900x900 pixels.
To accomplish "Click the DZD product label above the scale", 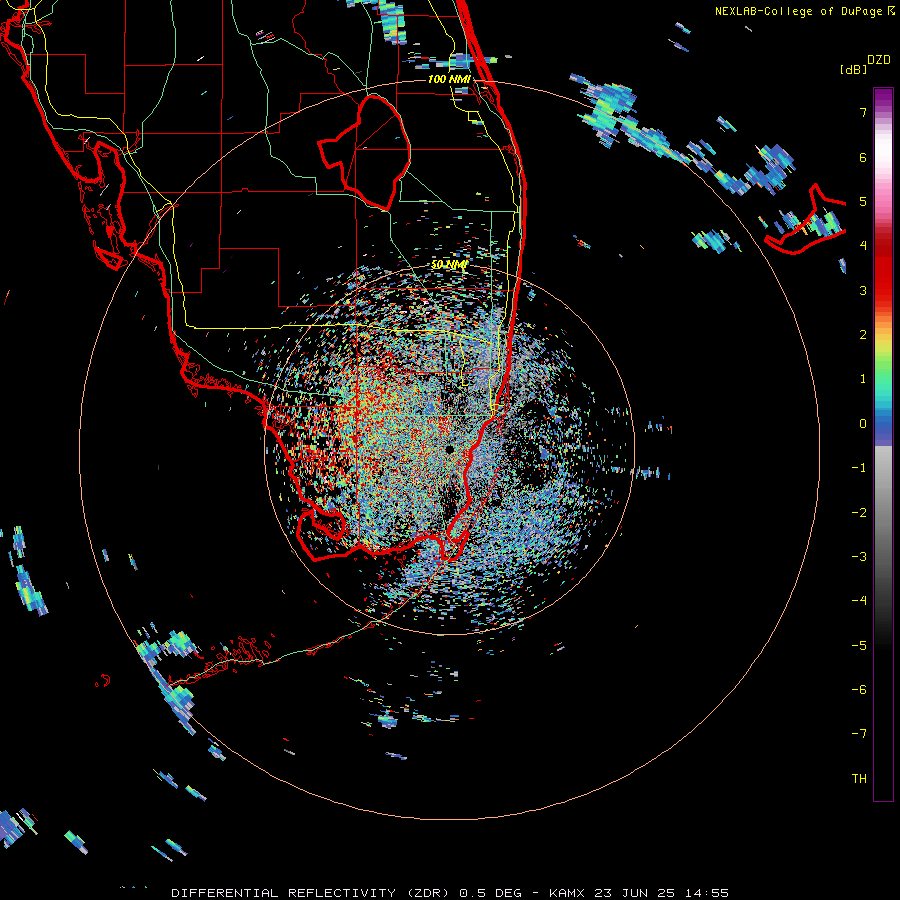I will (x=879, y=60).
